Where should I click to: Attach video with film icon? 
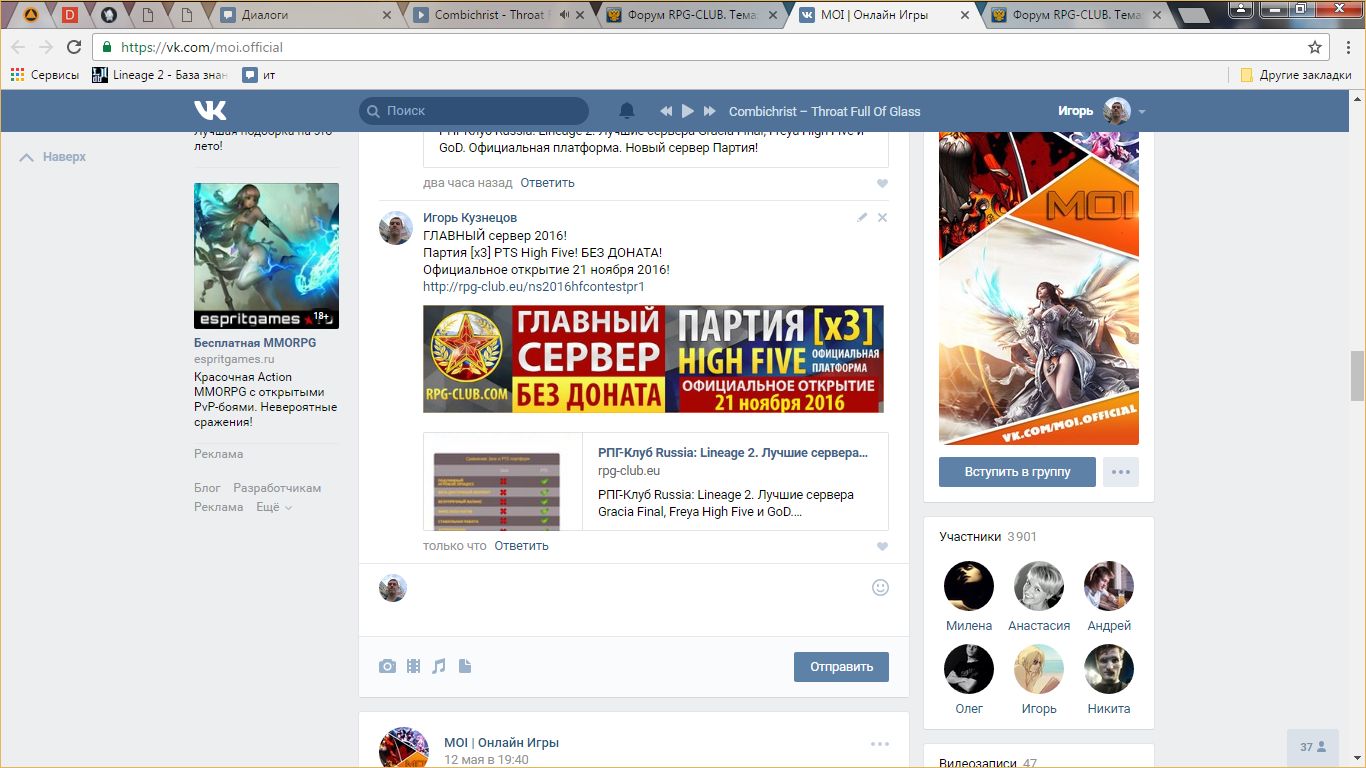[413, 666]
